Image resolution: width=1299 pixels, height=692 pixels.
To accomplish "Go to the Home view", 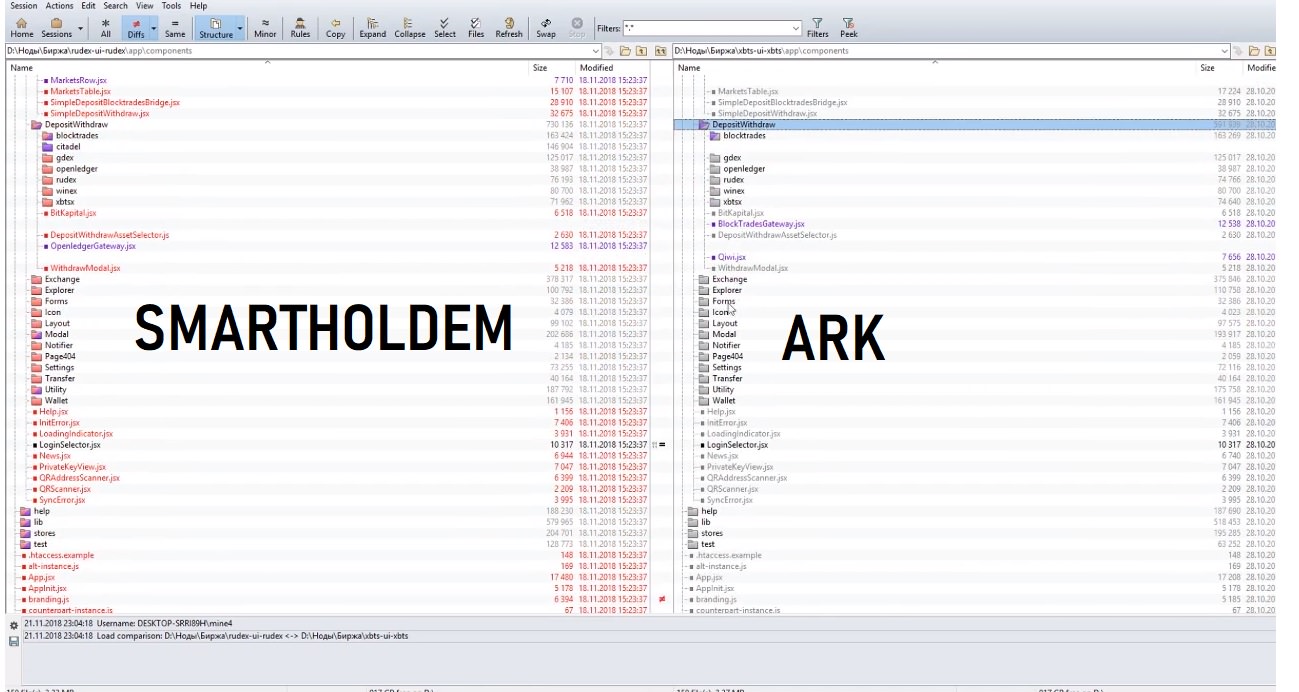I will point(21,27).
